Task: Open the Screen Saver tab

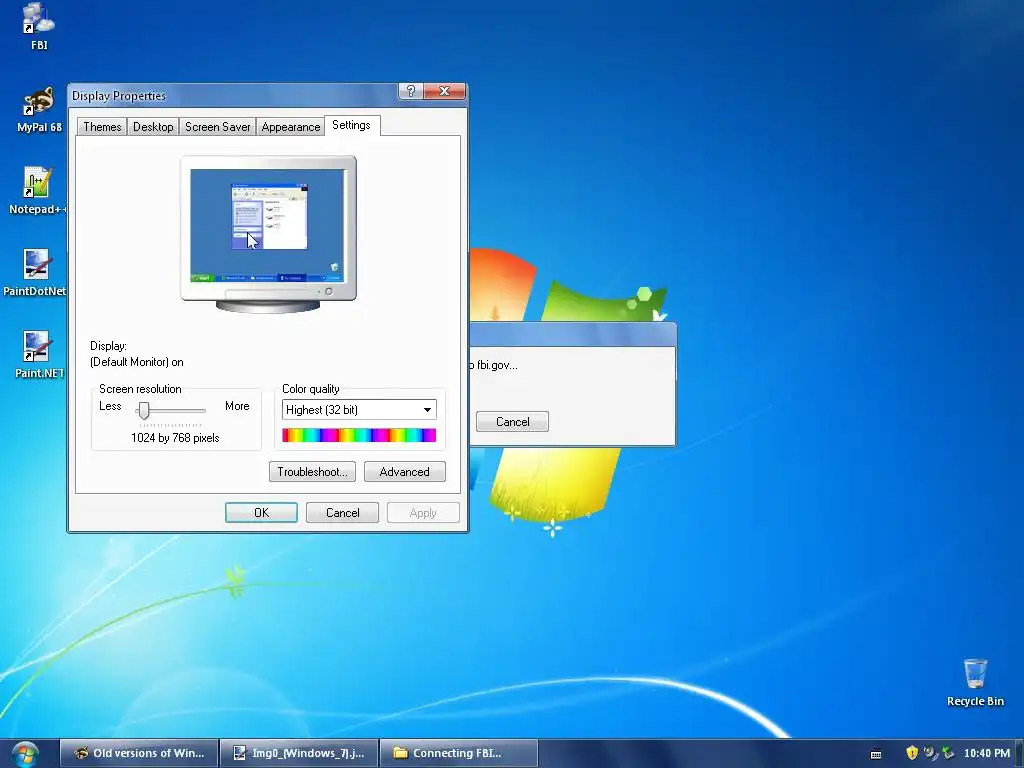Action: pyautogui.click(x=217, y=127)
